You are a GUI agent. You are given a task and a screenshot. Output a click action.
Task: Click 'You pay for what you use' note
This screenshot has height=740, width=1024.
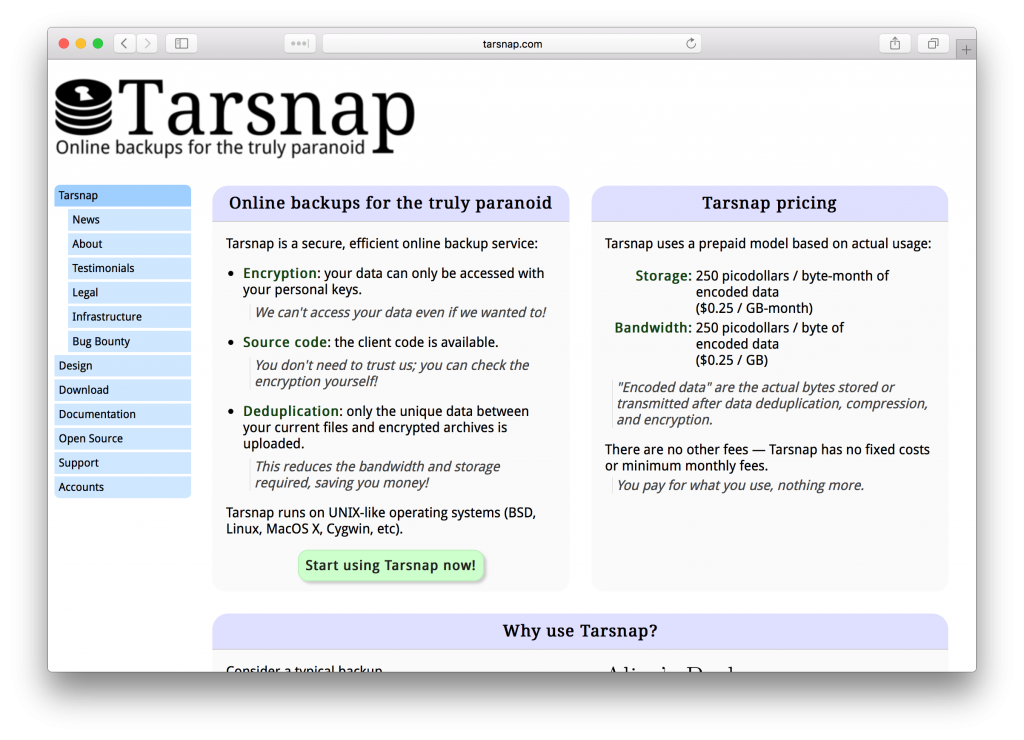point(741,485)
